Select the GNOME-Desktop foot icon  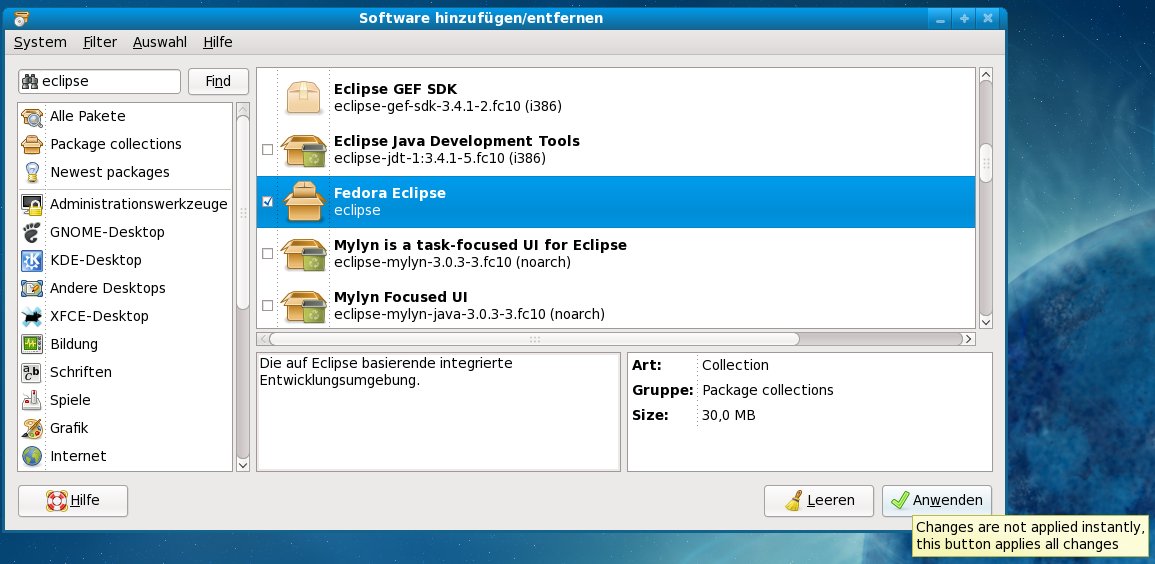[x=32, y=232]
